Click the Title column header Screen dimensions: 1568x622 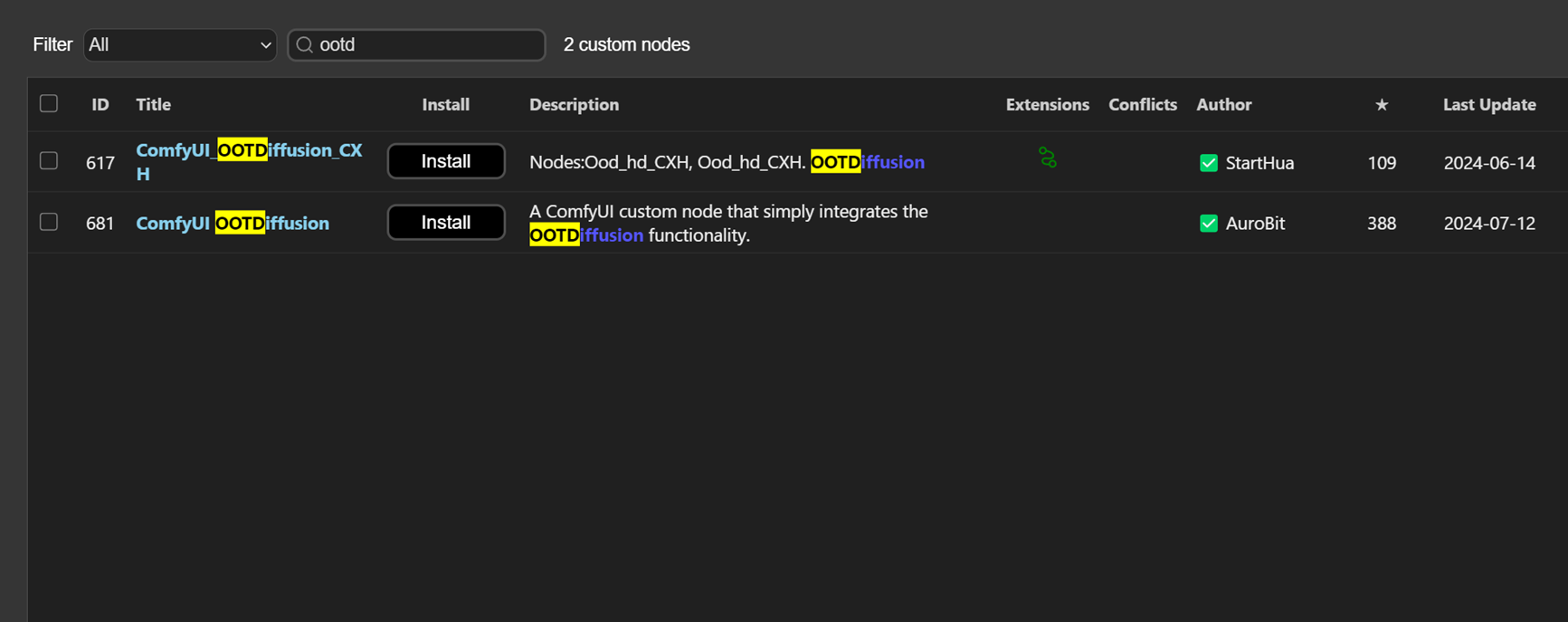point(153,104)
